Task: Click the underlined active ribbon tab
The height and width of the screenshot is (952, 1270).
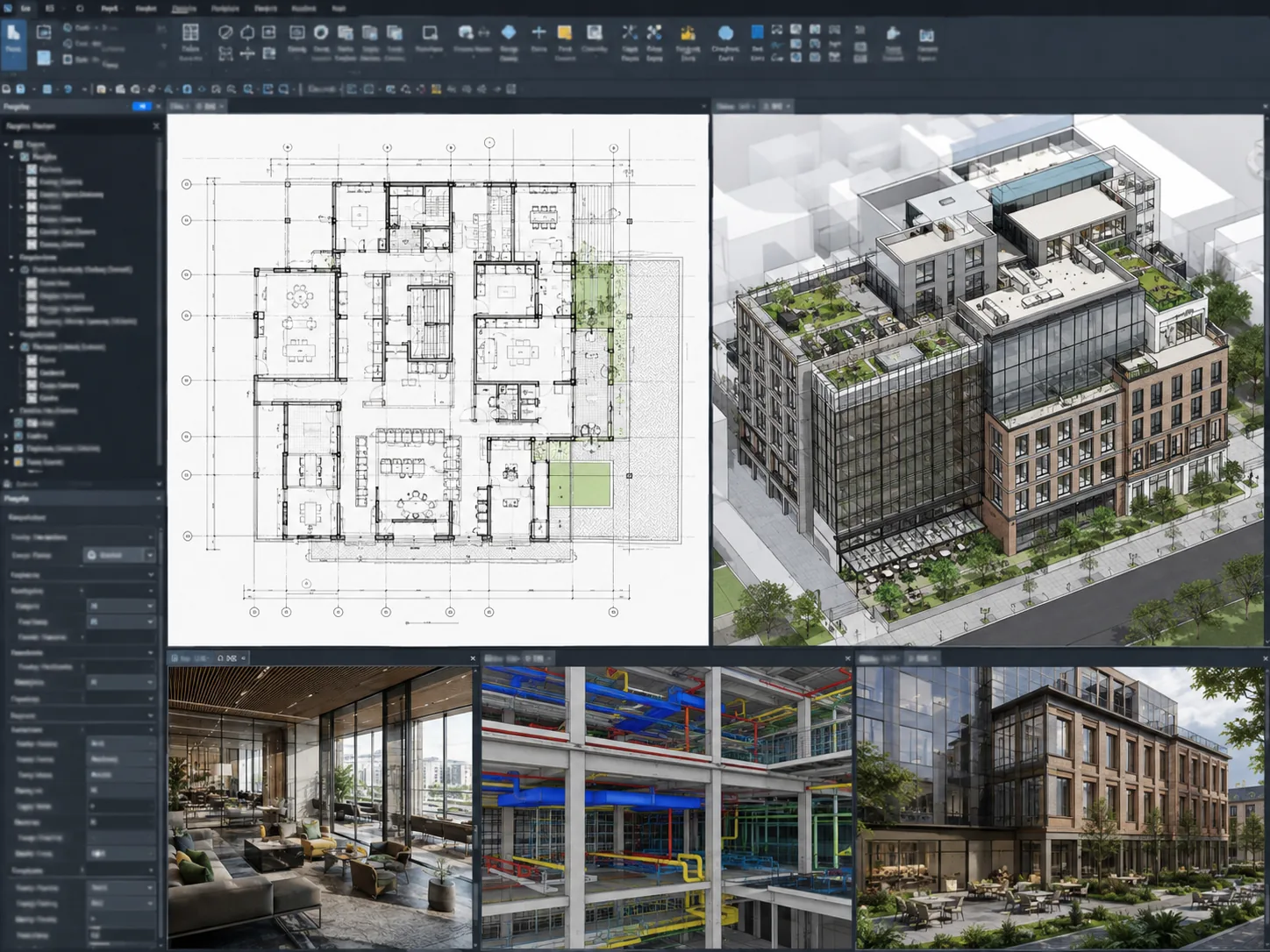Action: pyautogui.click(x=184, y=9)
